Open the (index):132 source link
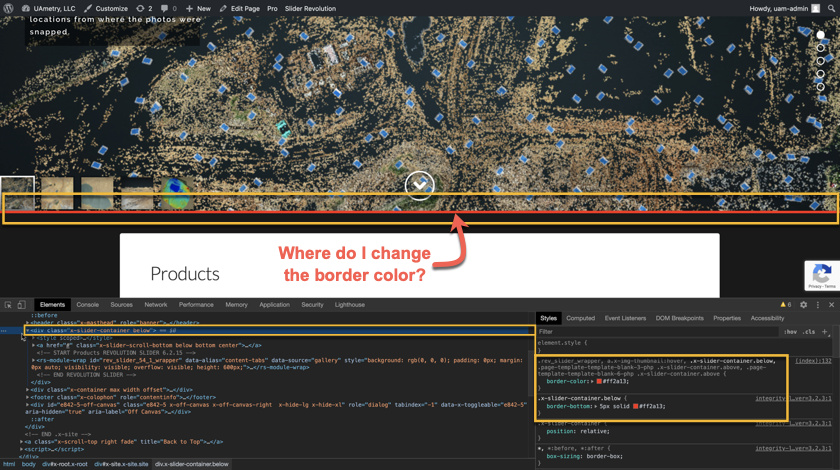The image size is (840, 470). 813,361
